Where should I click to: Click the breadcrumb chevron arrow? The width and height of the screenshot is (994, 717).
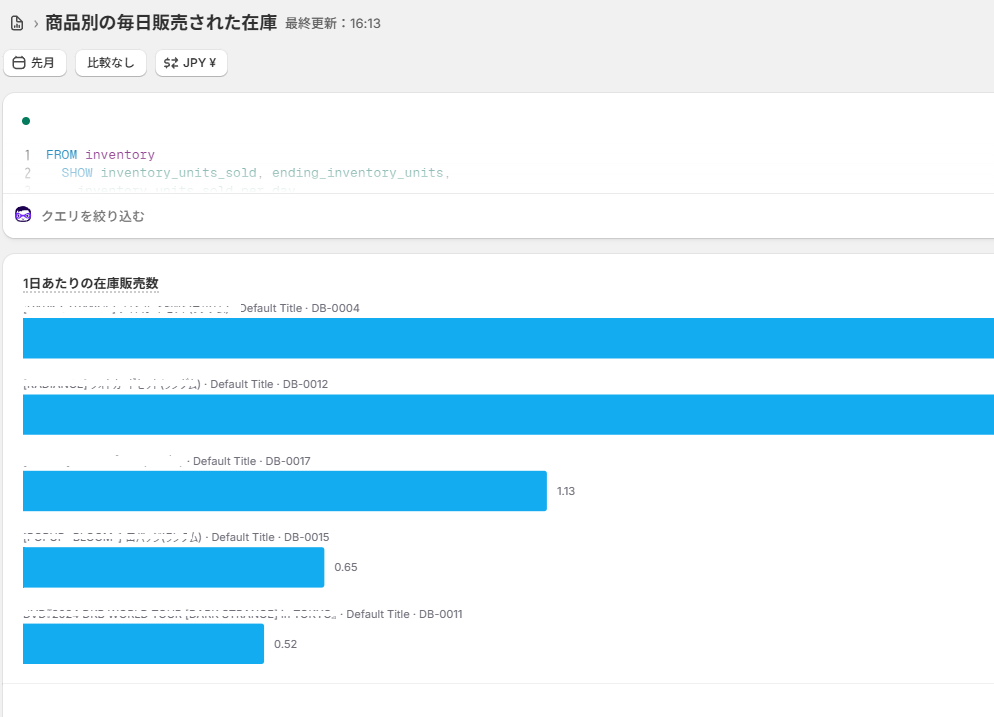(36, 23)
